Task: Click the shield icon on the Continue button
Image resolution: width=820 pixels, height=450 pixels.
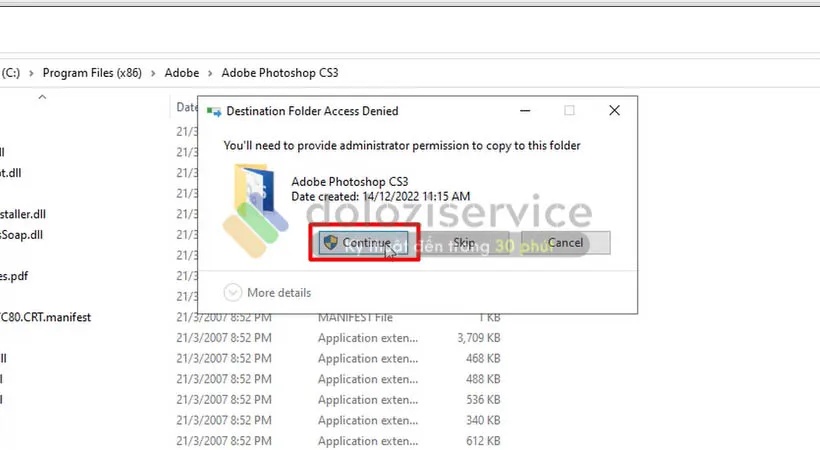Action: point(331,242)
